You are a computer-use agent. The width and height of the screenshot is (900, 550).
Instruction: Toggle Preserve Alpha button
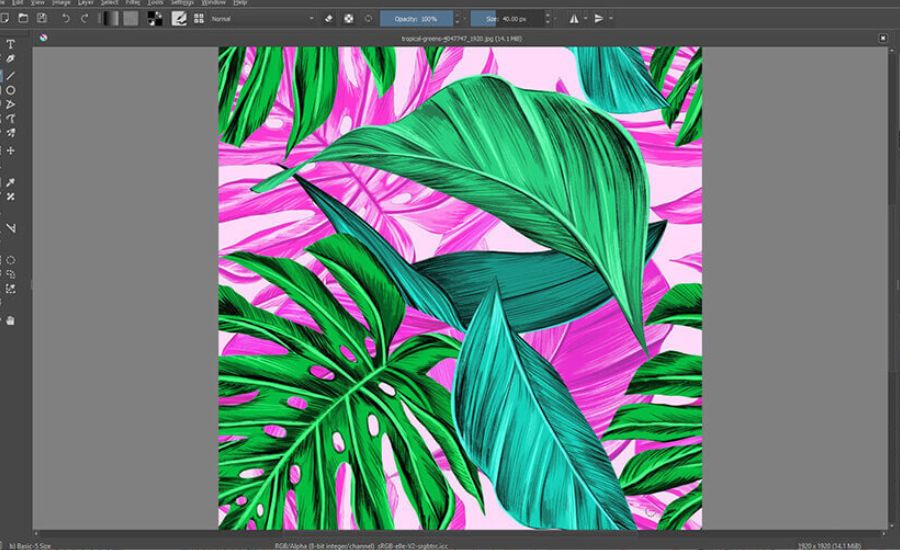point(348,18)
